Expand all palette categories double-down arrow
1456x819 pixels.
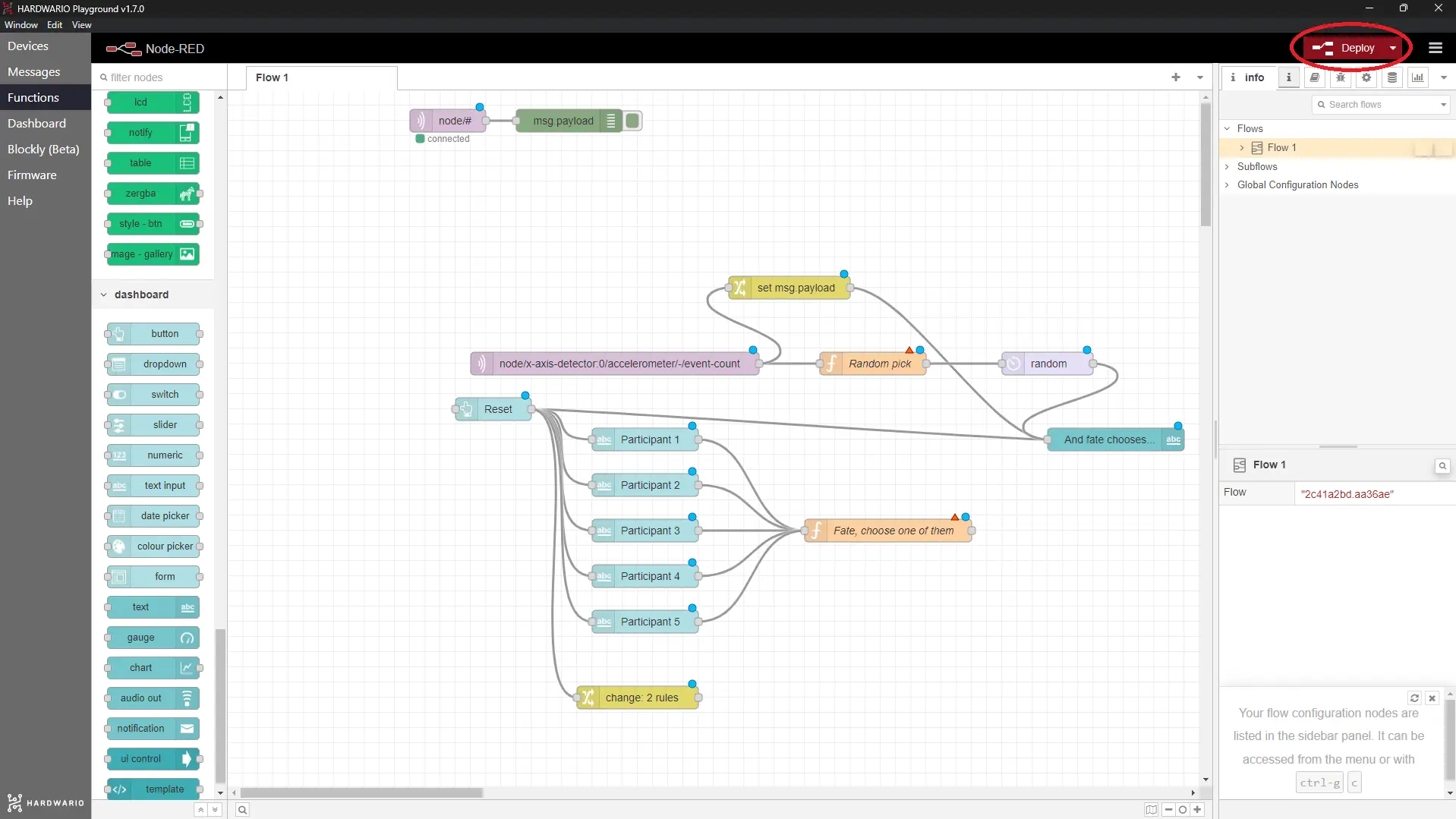click(215, 810)
